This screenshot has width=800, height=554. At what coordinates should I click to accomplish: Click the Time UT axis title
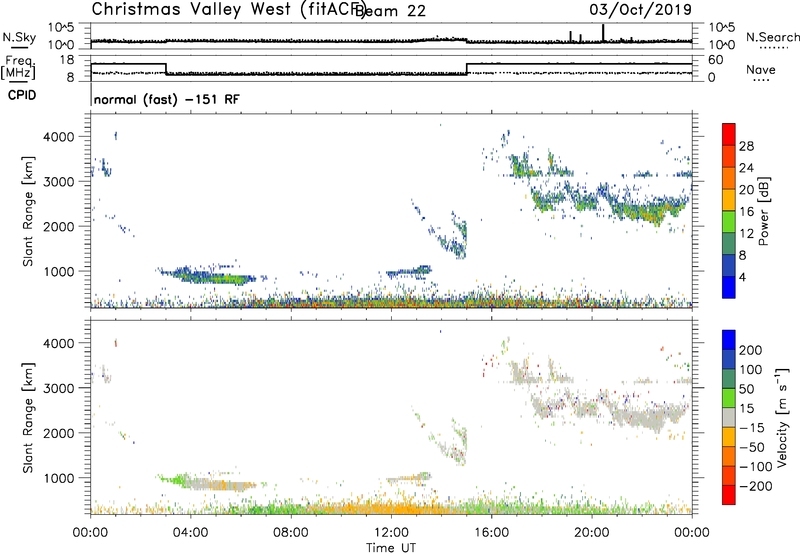coord(391,548)
